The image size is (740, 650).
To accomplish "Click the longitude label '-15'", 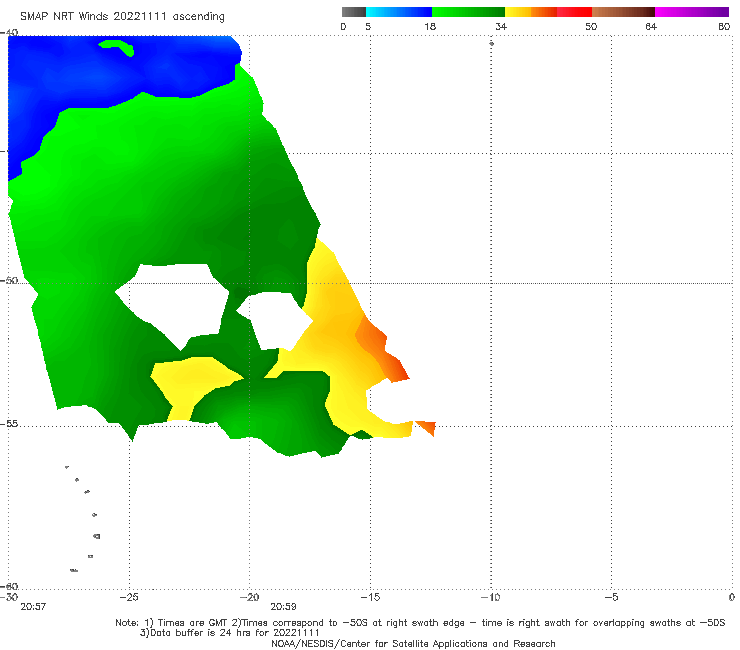I will pos(370,597).
